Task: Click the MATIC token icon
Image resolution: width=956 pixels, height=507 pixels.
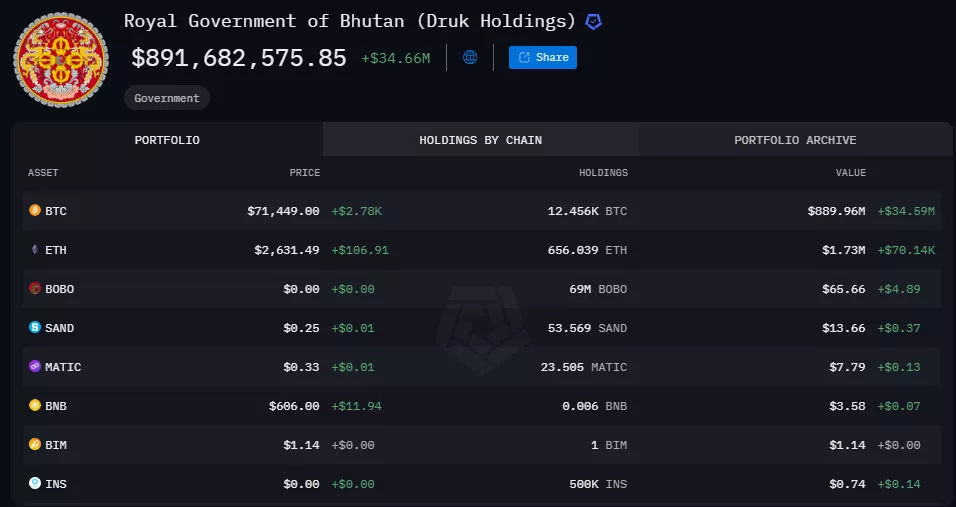Action: (35, 367)
